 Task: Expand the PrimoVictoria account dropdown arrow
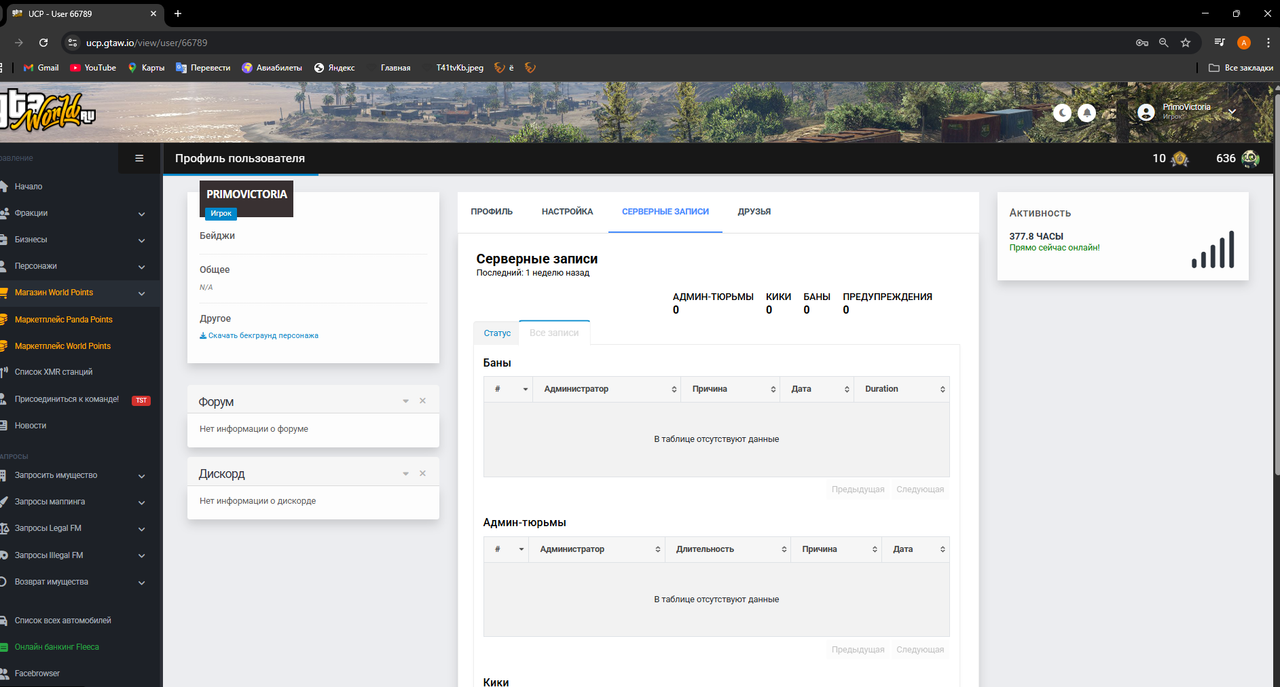(x=1232, y=112)
